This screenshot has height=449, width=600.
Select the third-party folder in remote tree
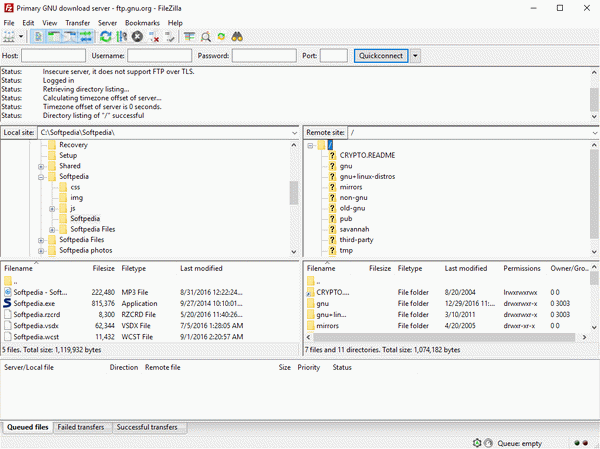356,240
